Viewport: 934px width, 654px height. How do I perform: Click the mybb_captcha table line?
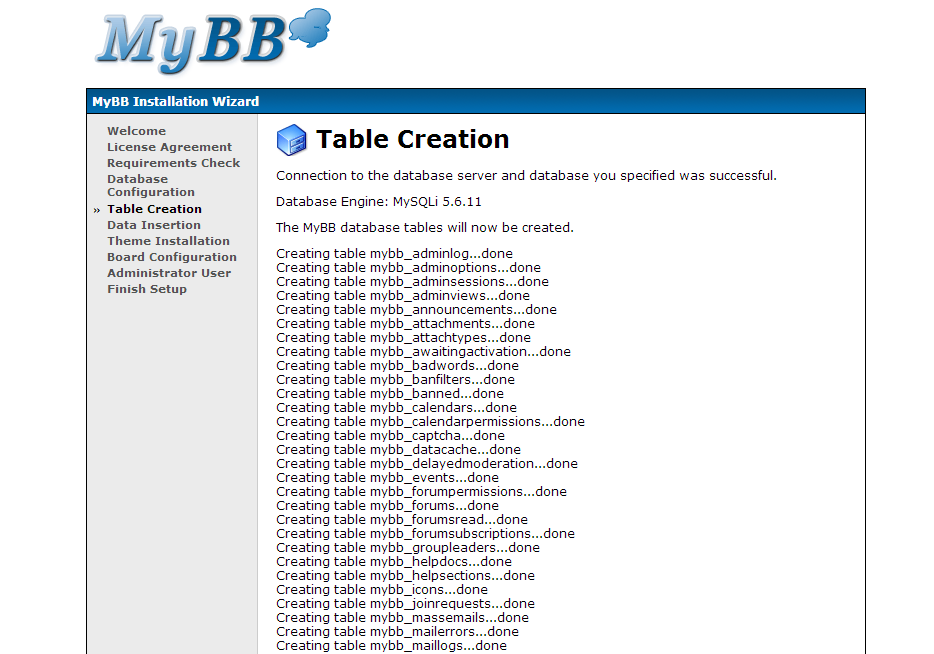[x=390, y=436]
